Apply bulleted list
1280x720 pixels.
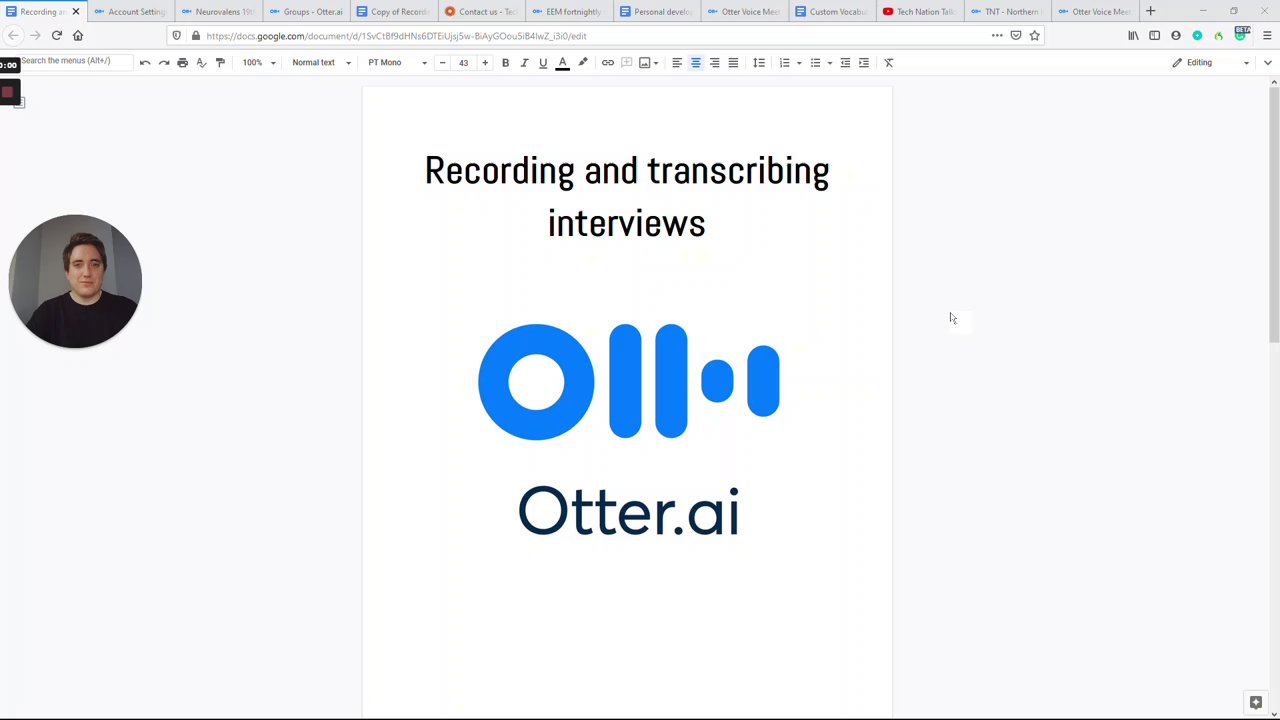click(815, 62)
